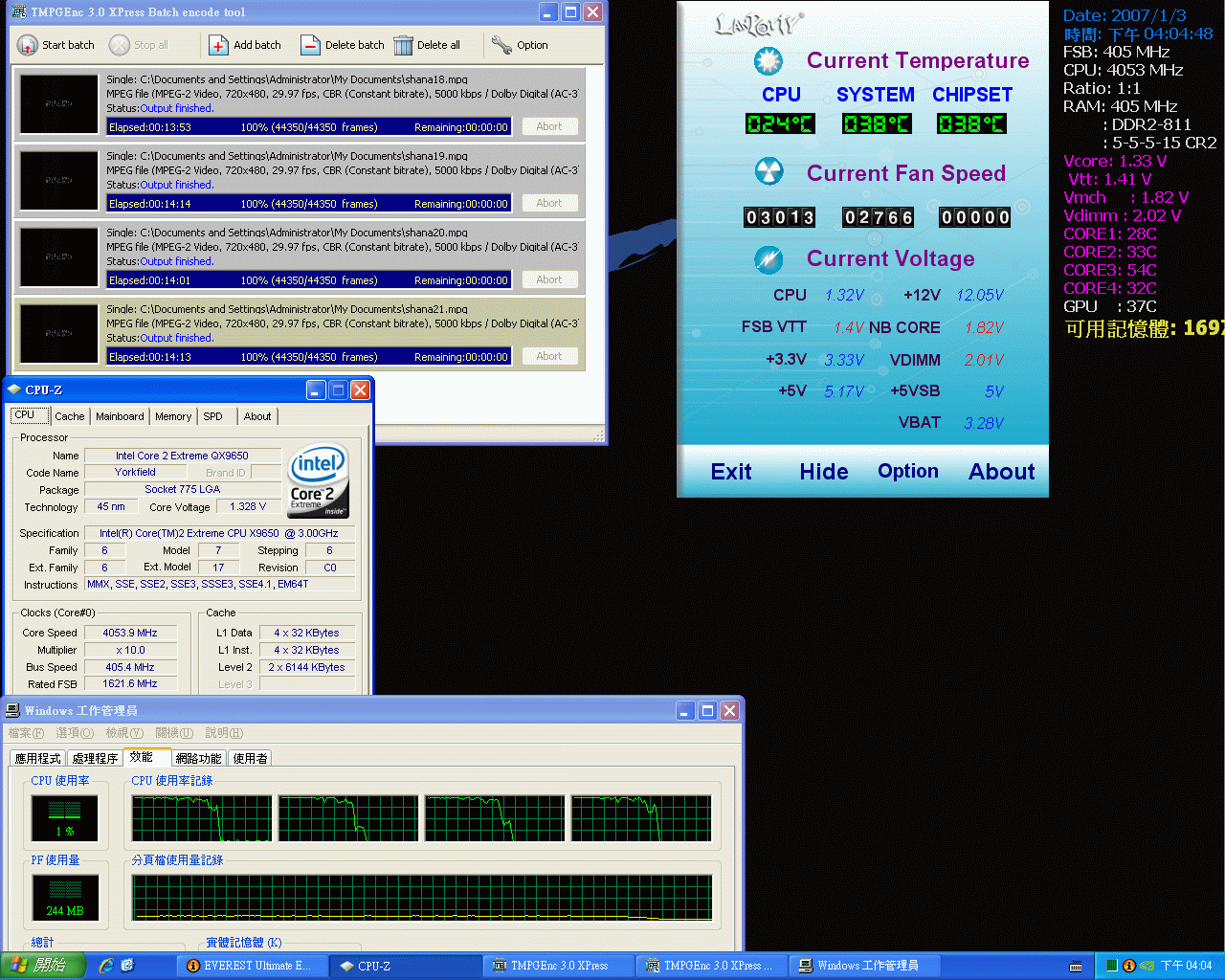The image size is (1225, 980).
Task: Click Abort for shana19.mpg job
Action: [549, 203]
